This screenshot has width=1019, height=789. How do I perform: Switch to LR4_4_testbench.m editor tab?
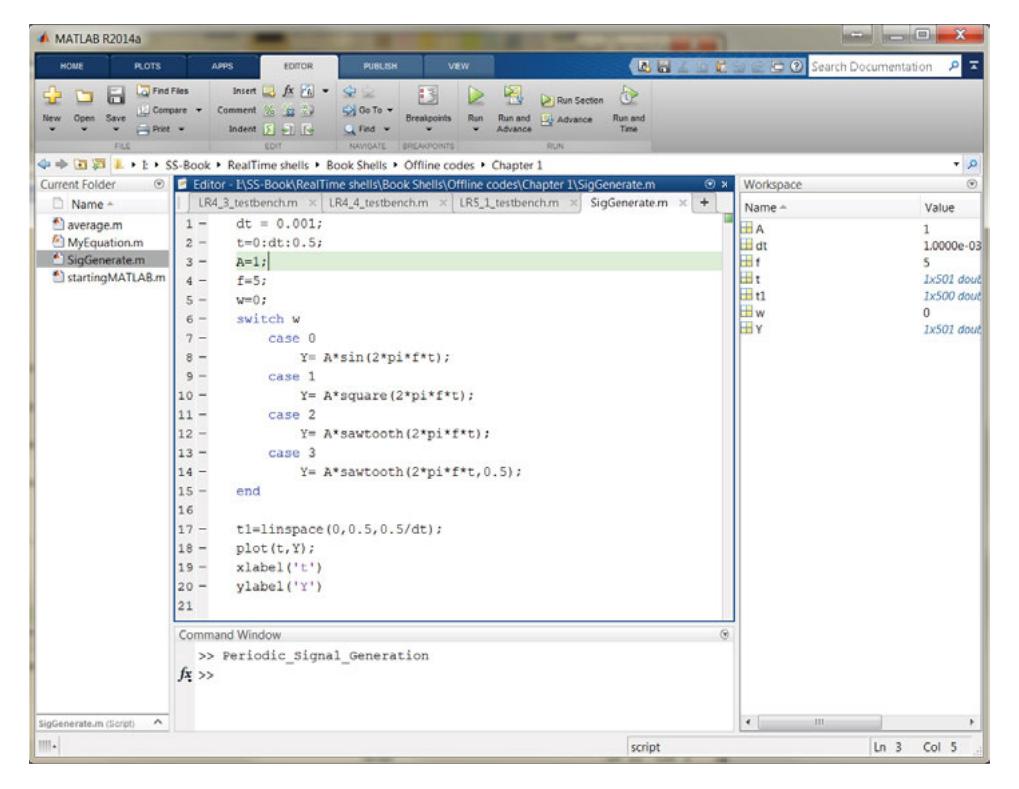378,203
